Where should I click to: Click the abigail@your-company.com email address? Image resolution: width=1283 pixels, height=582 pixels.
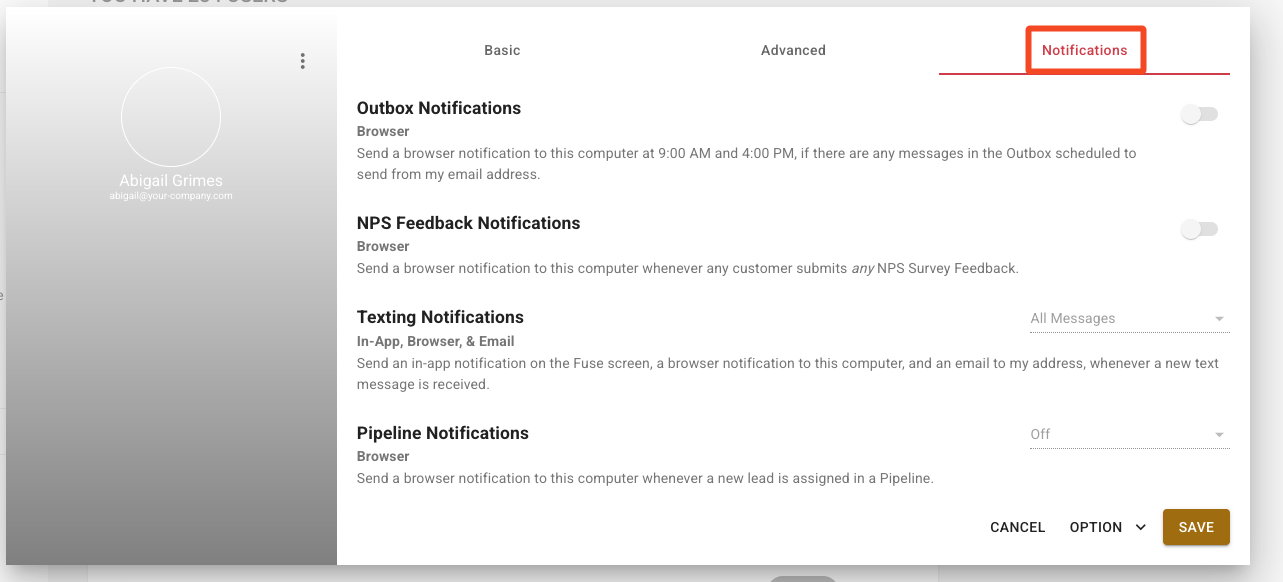[171, 197]
